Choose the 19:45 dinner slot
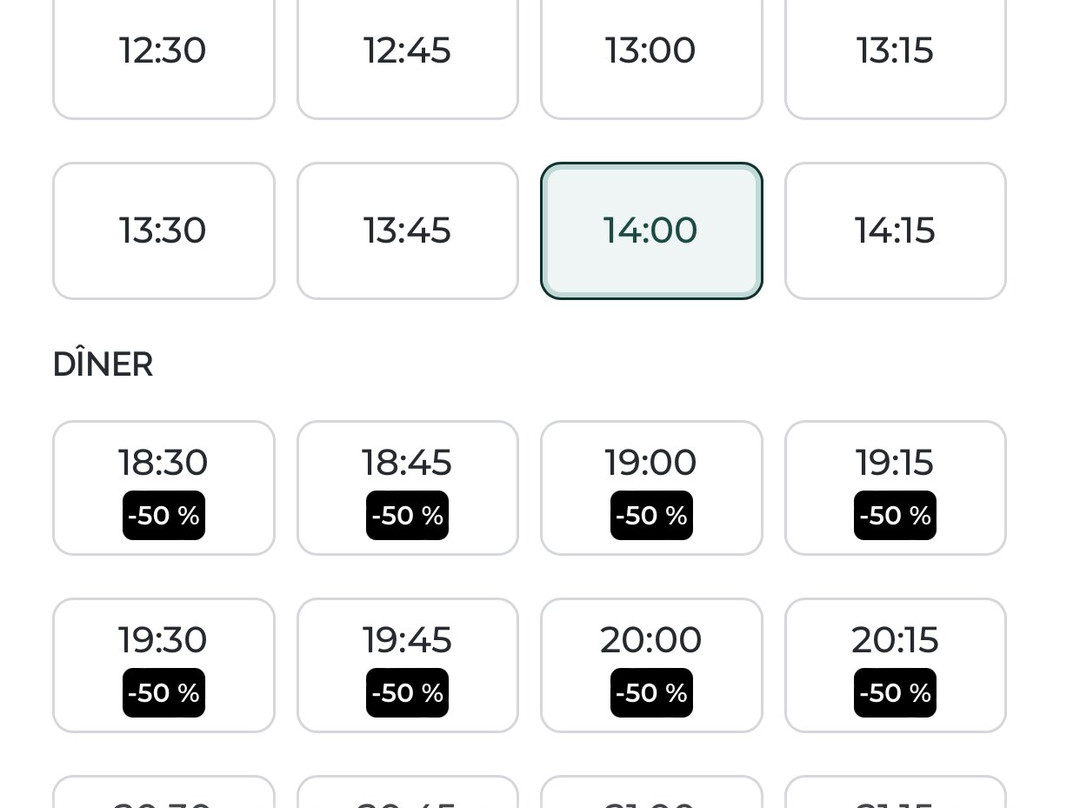This screenshot has height=808, width=1080. (408, 665)
